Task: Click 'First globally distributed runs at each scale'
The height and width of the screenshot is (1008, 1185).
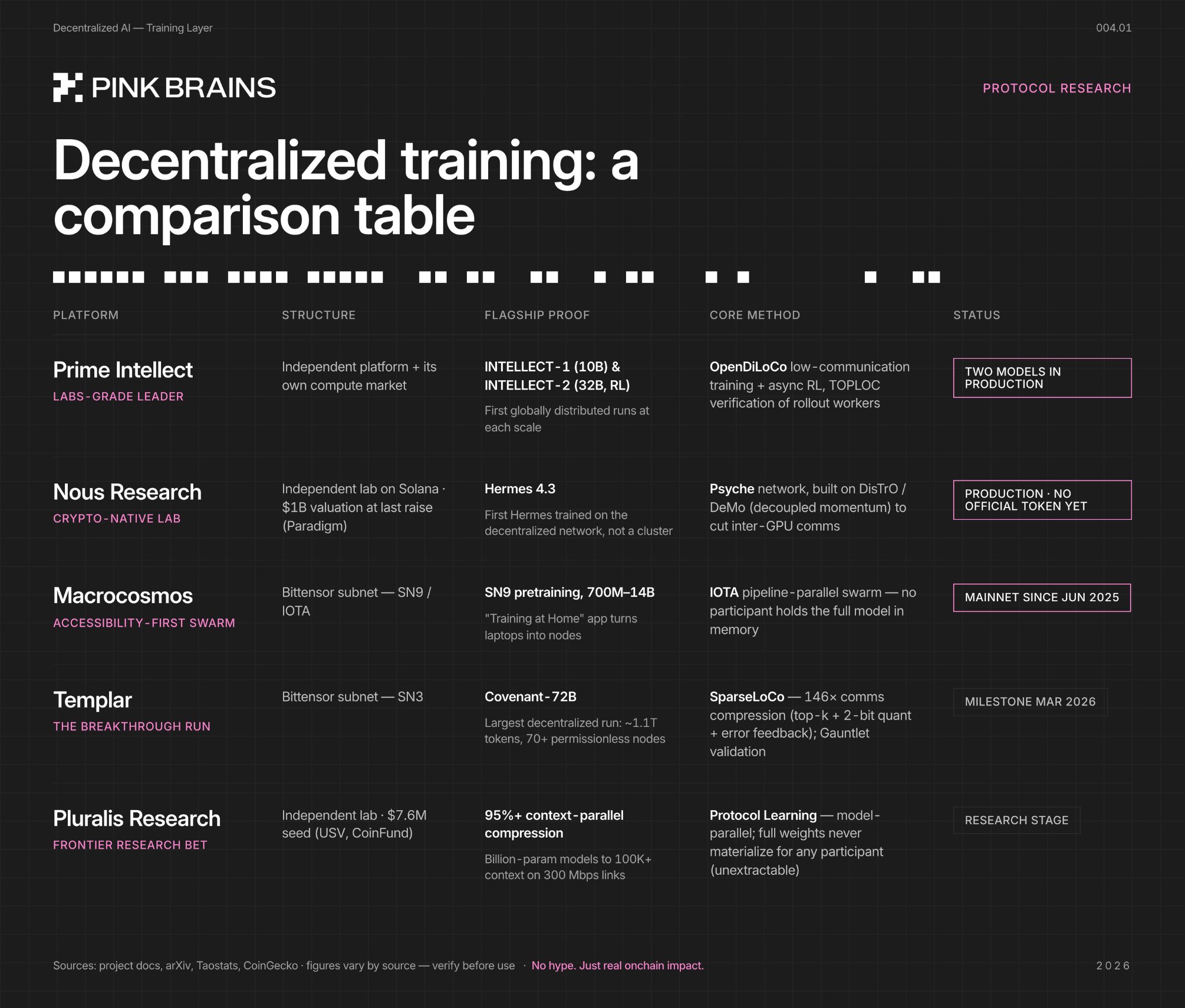Action: (x=567, y=419)
